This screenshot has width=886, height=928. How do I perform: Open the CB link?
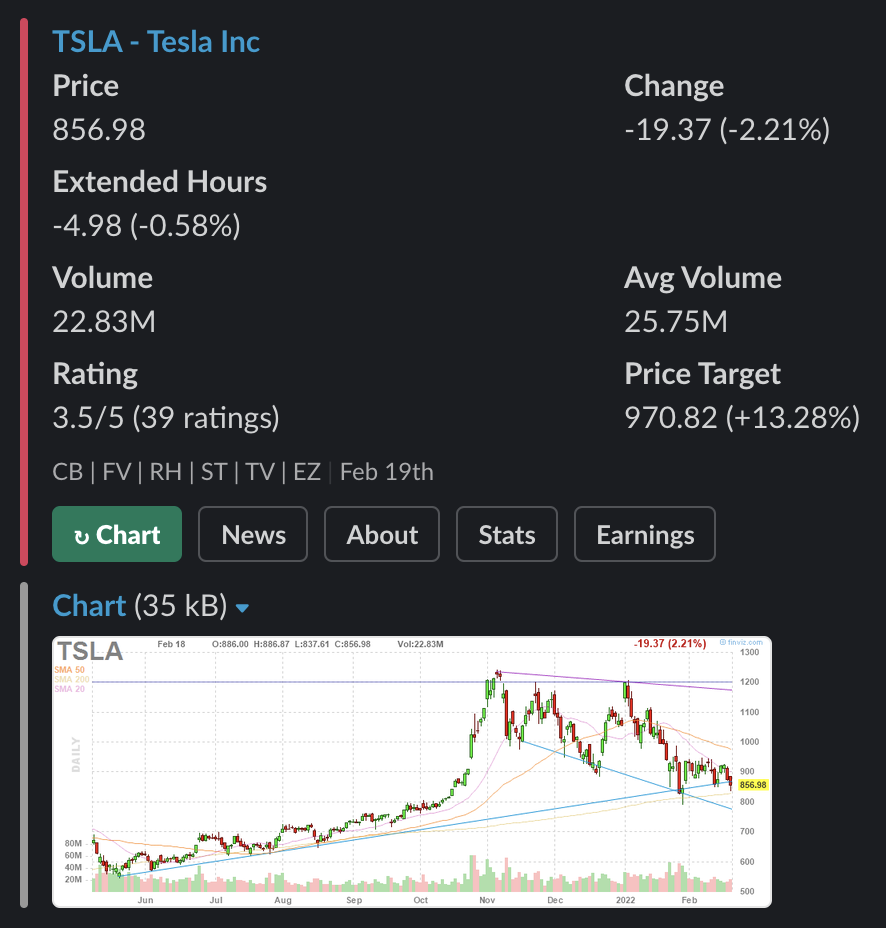(x=68, y=472)
